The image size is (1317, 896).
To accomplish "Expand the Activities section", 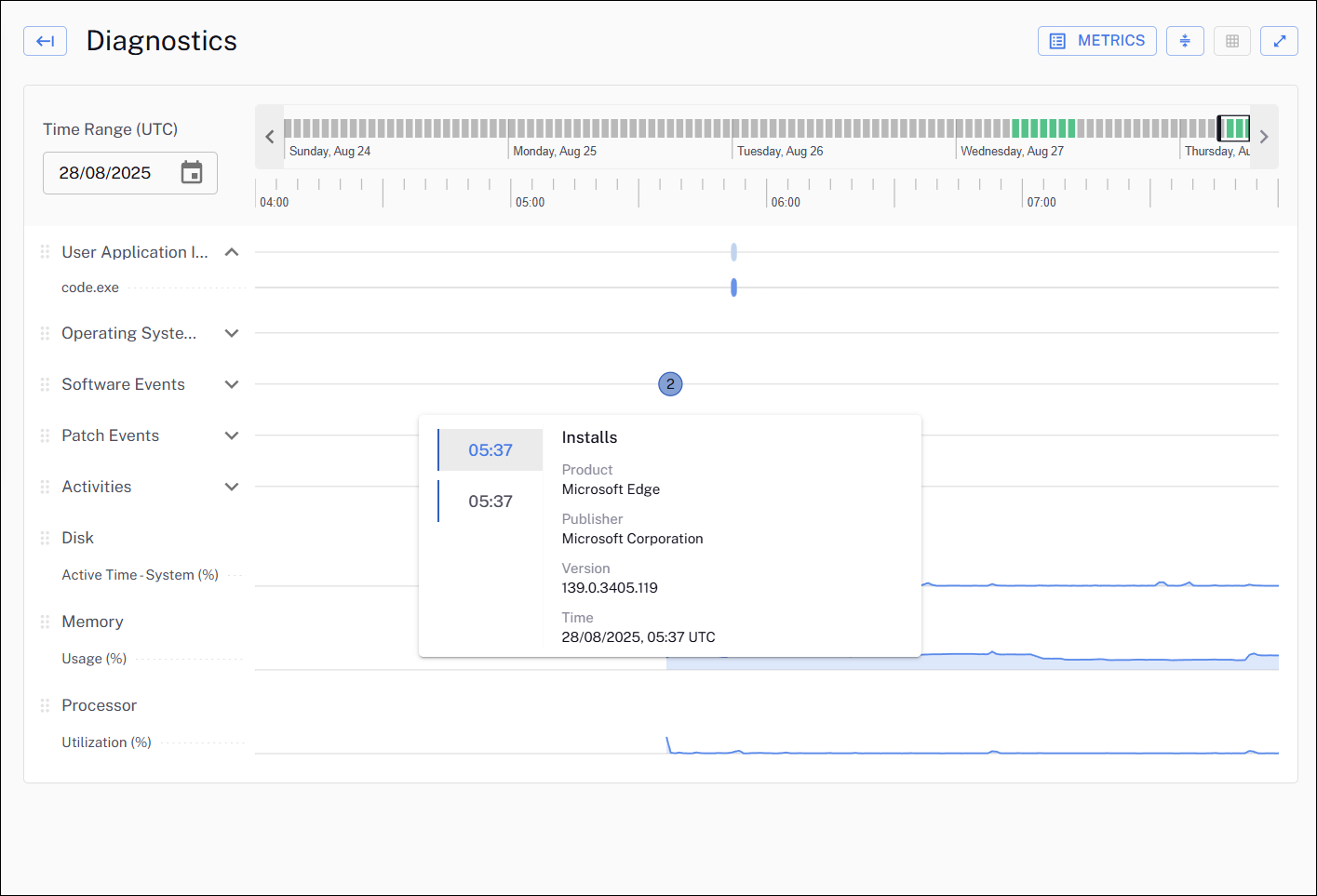I will 232,487.
